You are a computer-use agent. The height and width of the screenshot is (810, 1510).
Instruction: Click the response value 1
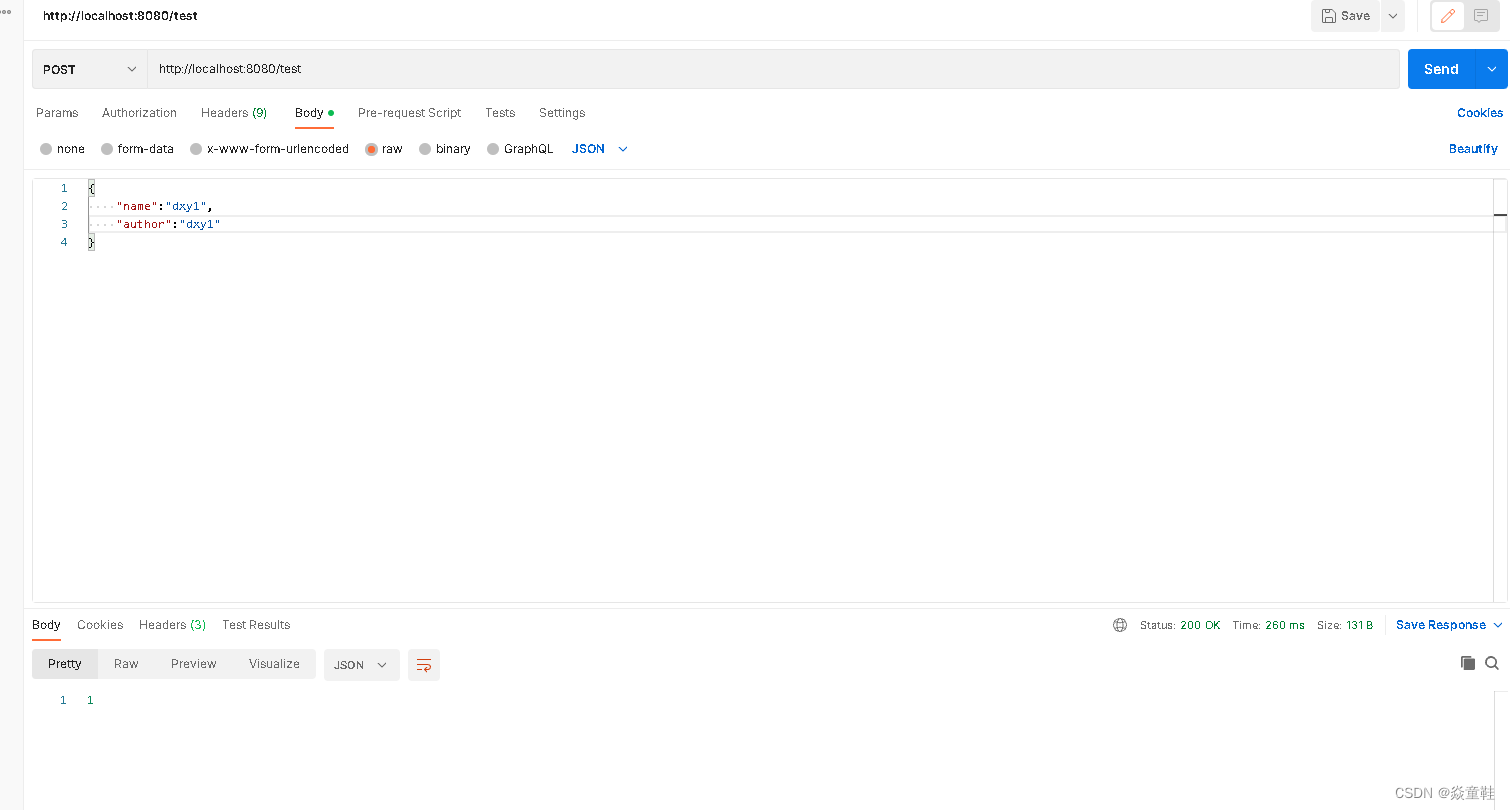pyautogui.click(x=90, y=700)
